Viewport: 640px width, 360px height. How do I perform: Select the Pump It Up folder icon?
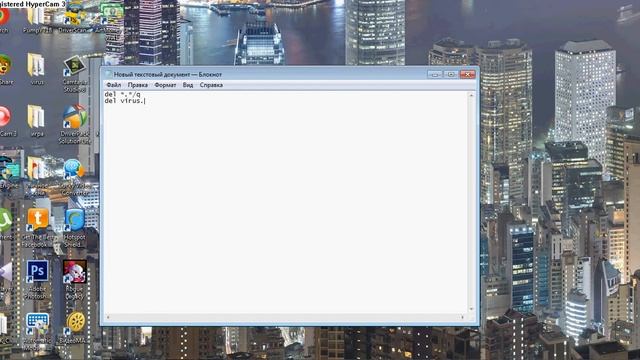coord(37,17)
